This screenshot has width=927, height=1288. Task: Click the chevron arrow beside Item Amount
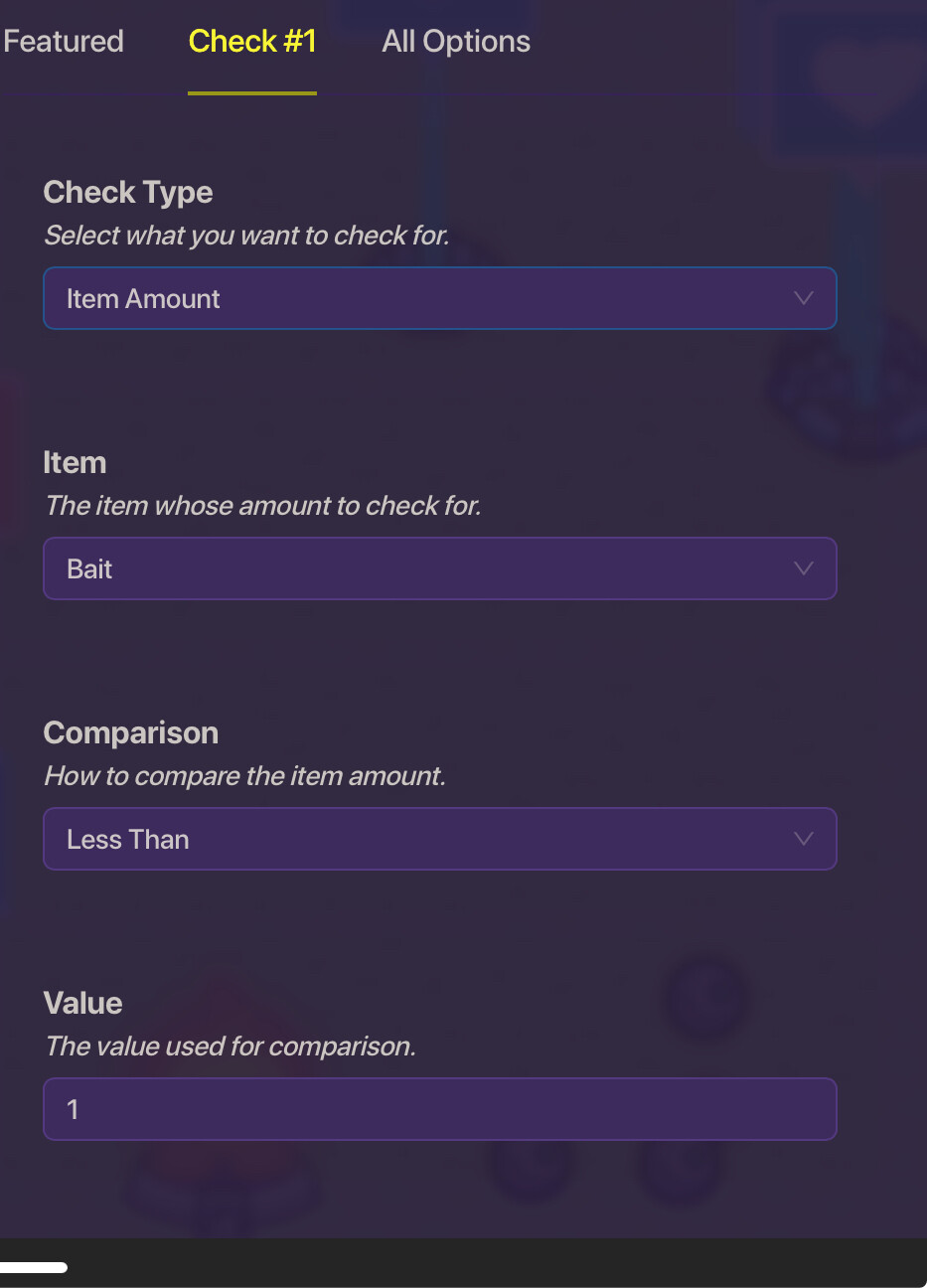coord(804,298)
